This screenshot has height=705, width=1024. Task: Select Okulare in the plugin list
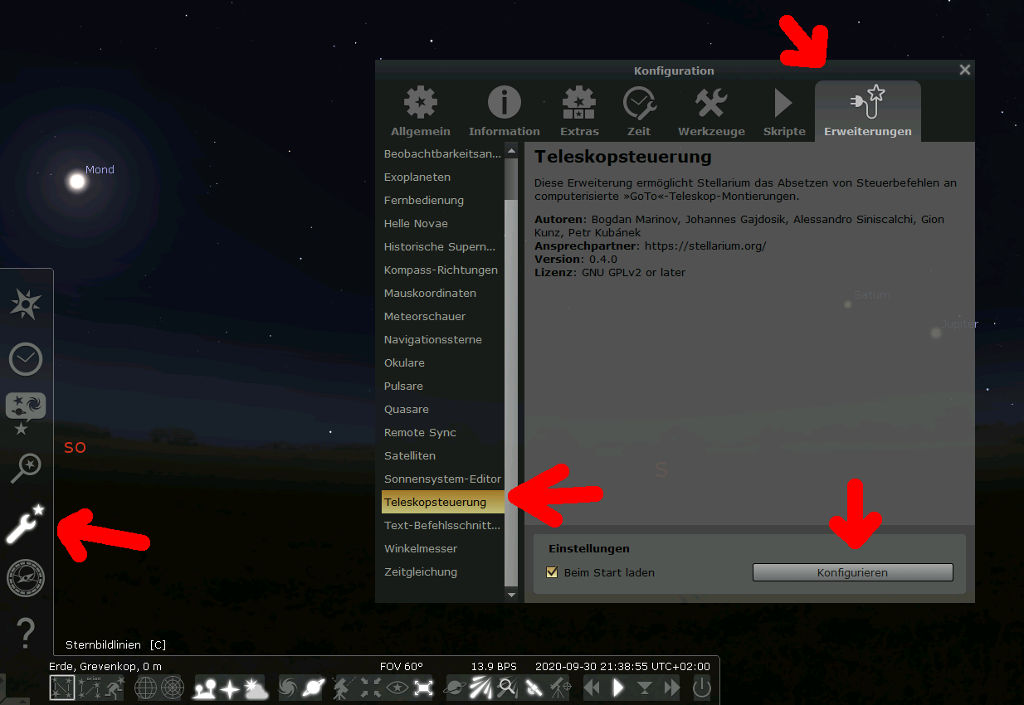(x=404, y=363)
